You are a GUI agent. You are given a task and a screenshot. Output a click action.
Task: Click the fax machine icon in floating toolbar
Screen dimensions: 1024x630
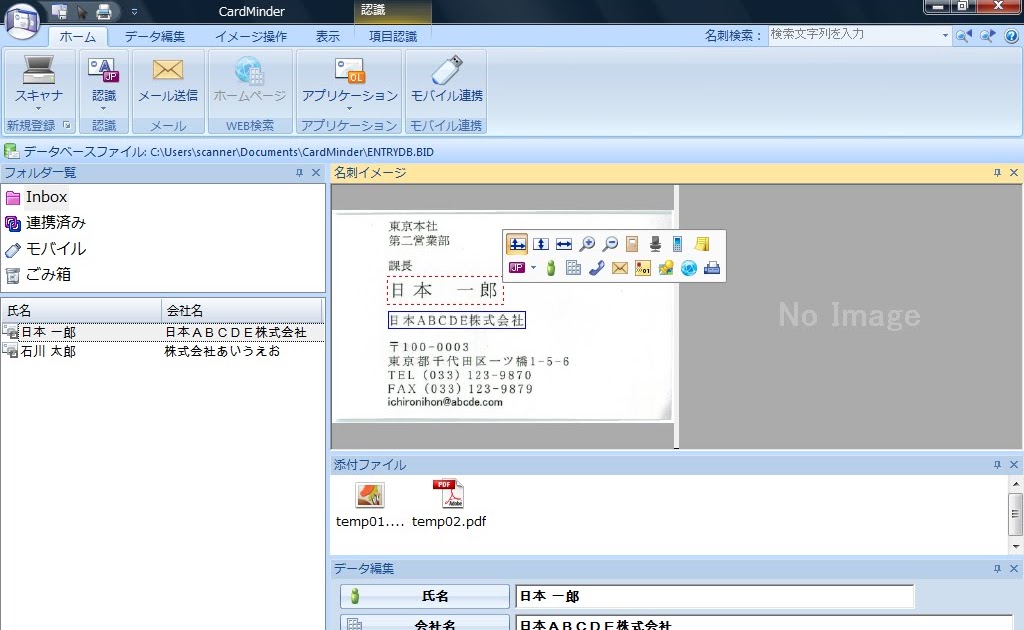[712, 268]
